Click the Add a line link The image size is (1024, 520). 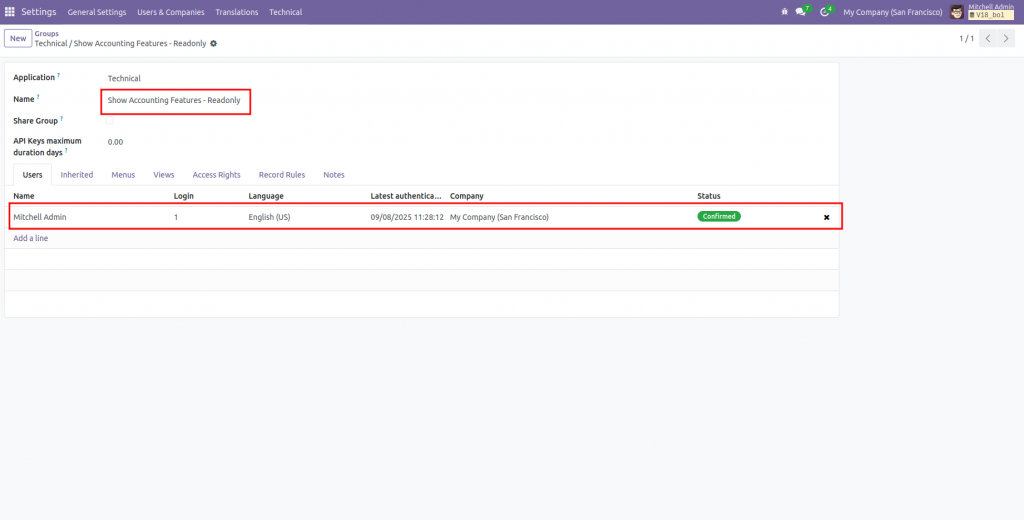click(30, 238)
